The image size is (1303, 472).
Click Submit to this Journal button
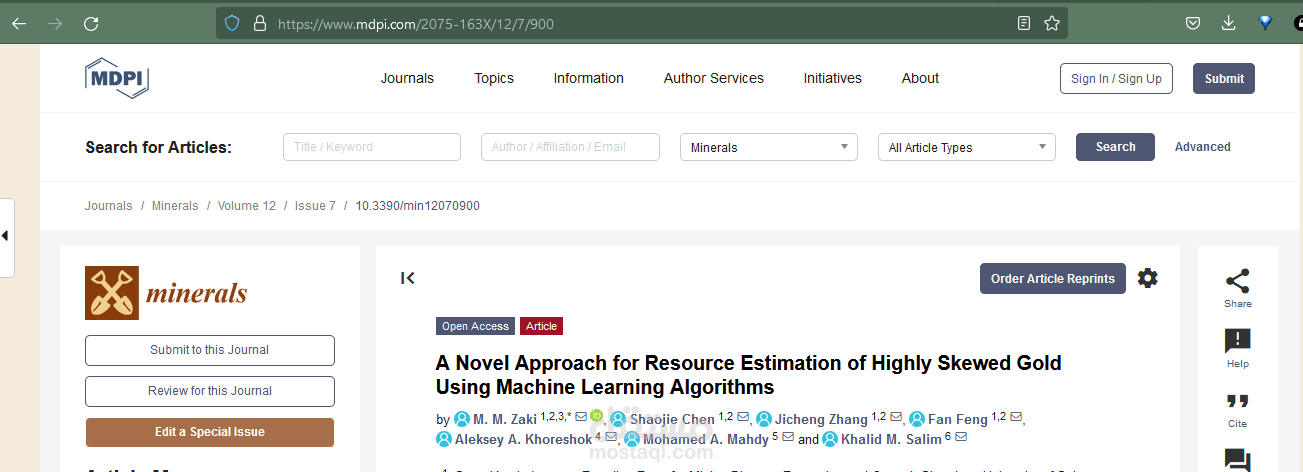[x=210, y=350]
